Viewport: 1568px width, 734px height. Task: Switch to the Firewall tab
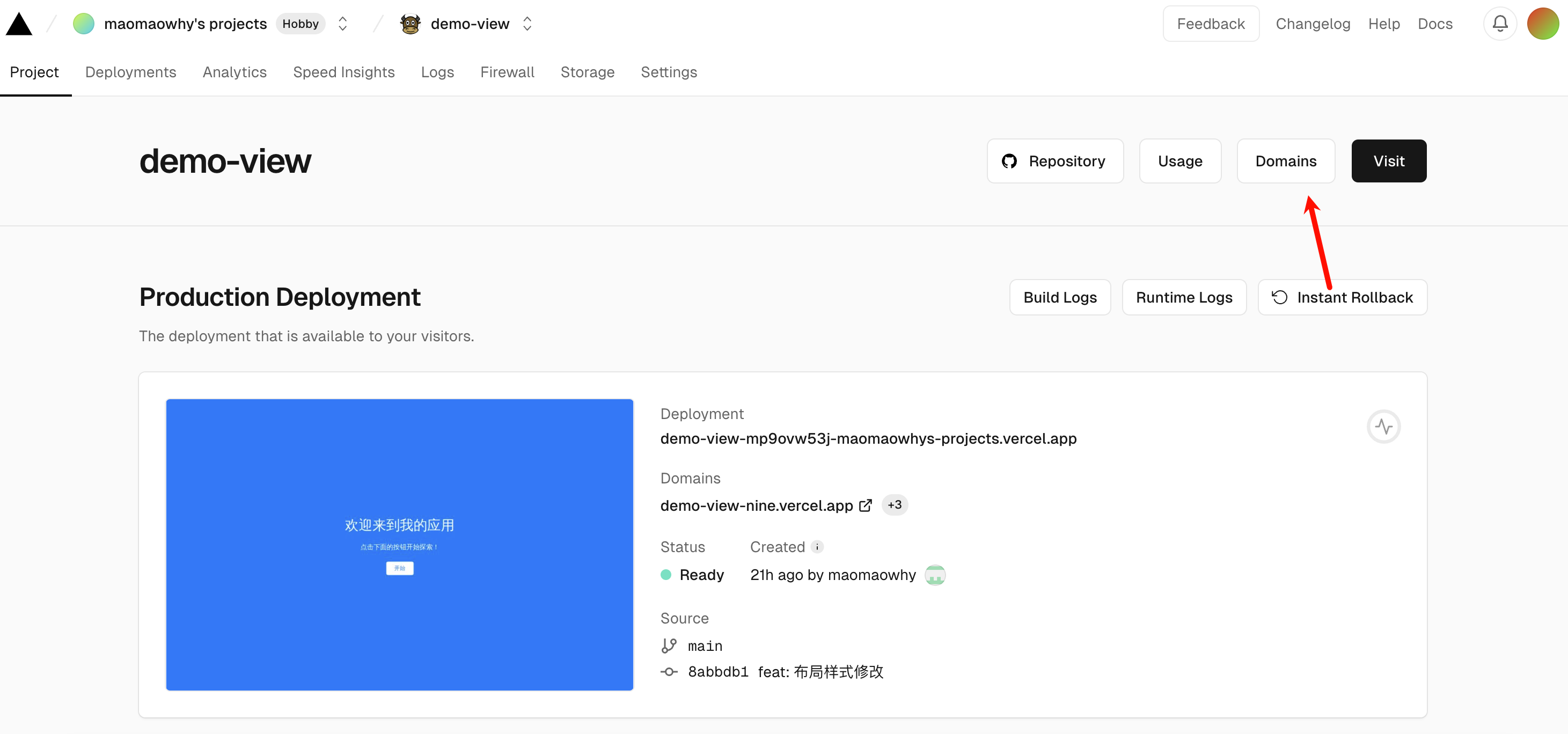pyautogui.click(x=507, y=72)
